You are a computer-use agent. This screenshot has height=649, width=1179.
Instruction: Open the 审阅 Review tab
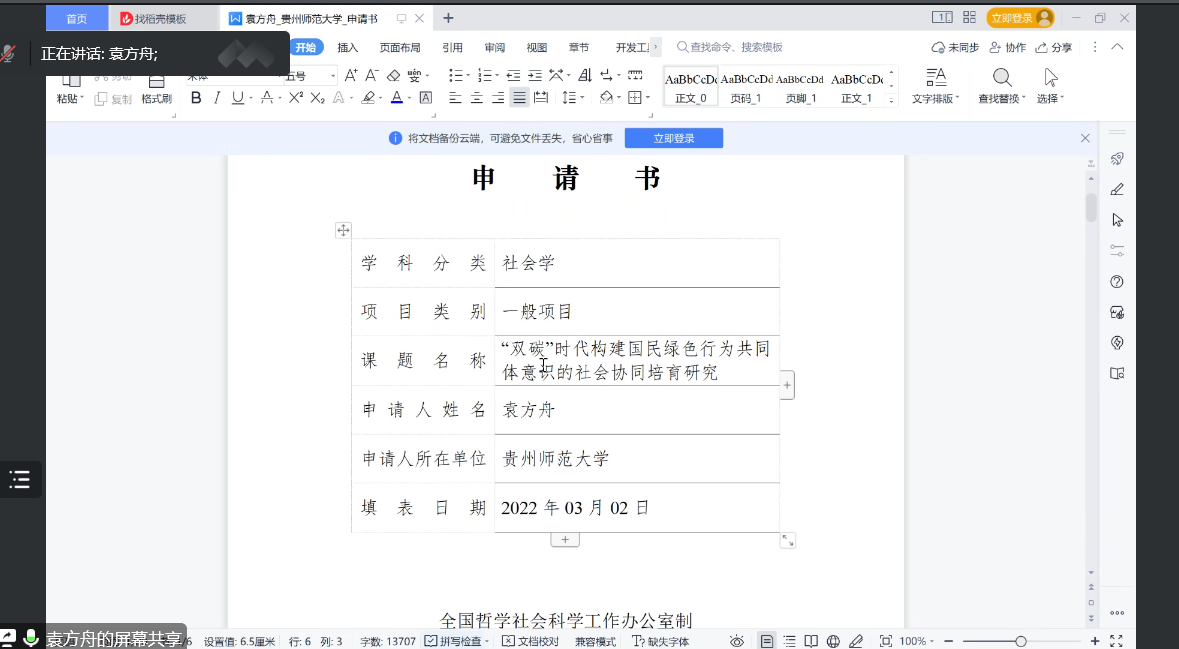click(x=495, y=47)
